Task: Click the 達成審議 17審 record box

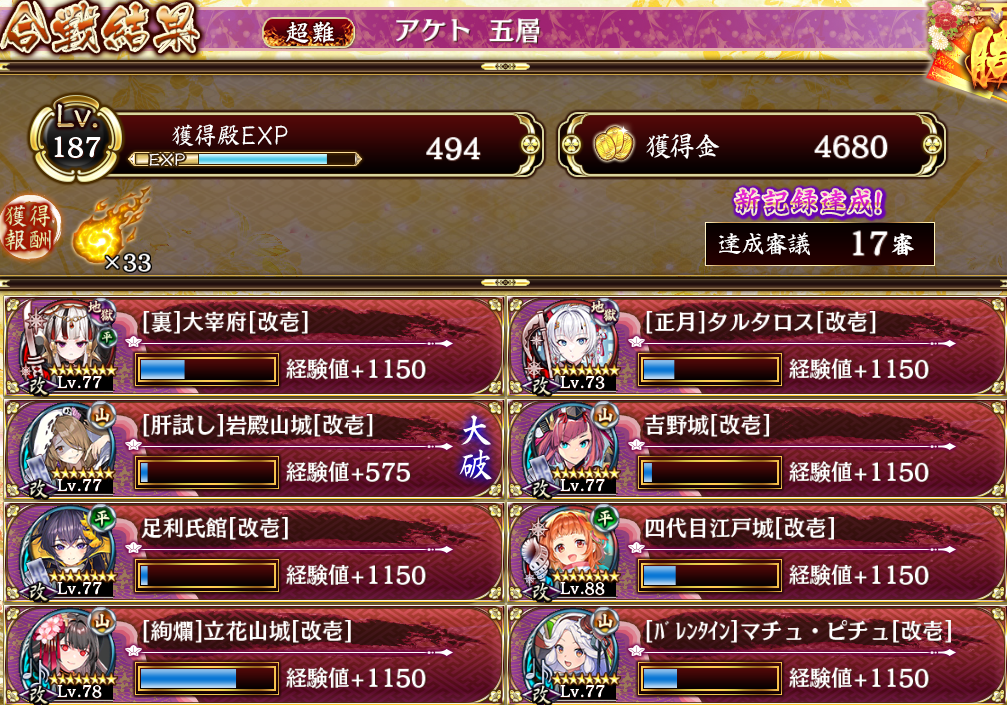Action: point(819,244)
